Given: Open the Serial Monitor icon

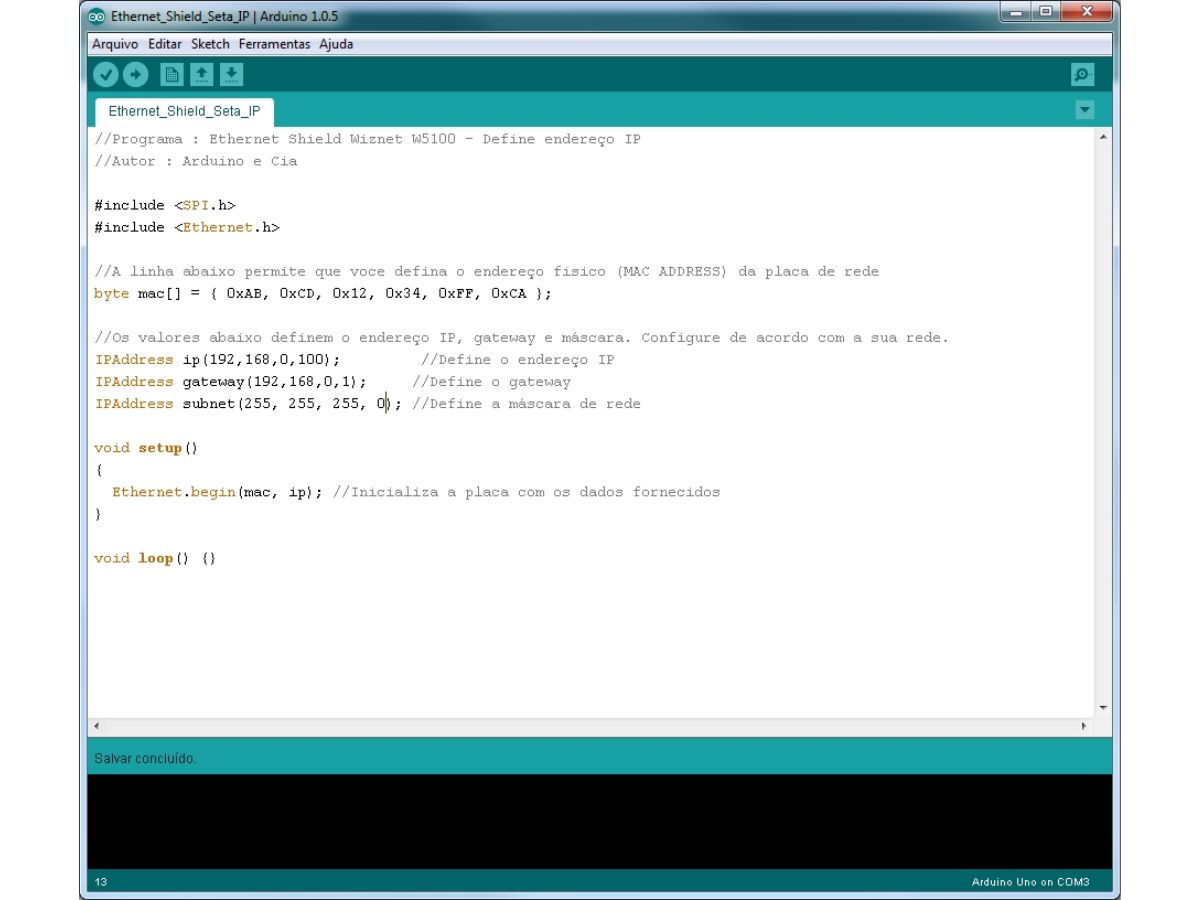Looking at the screenshot, I should (1082, 75).
